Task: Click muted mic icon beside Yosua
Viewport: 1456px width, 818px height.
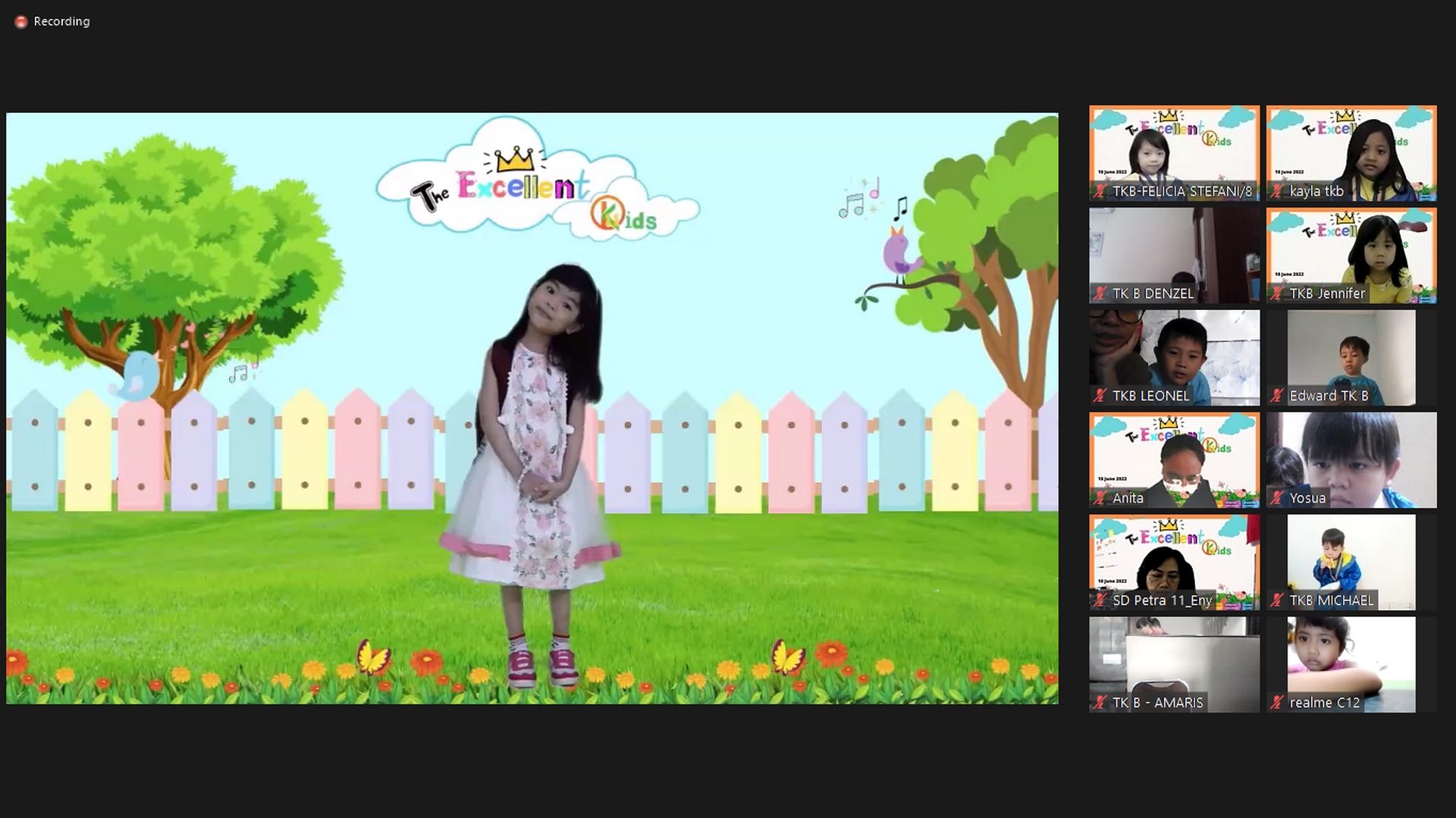Action: tap(1278, 498)
